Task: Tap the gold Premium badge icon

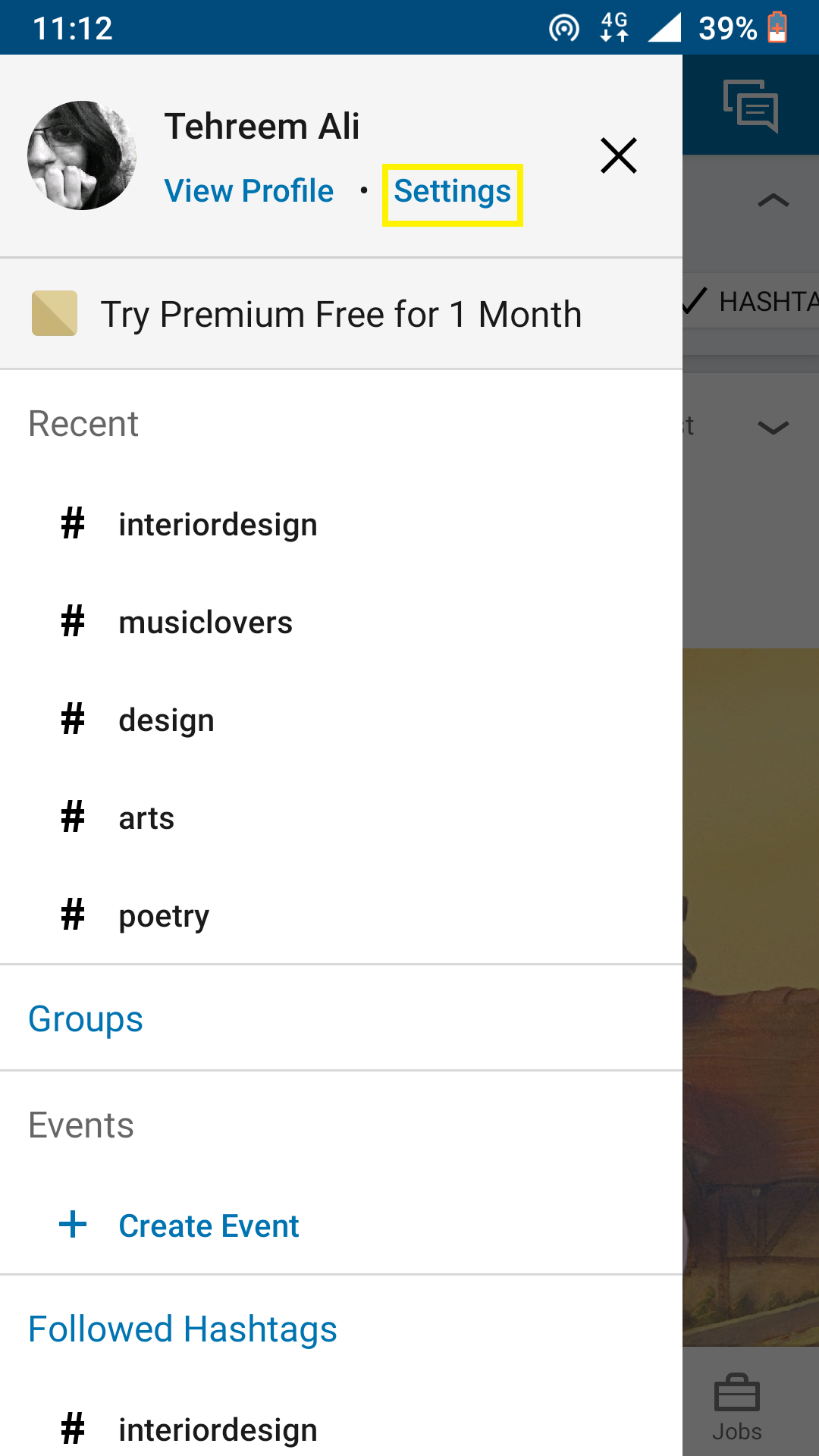Action: tap(55, 313)
